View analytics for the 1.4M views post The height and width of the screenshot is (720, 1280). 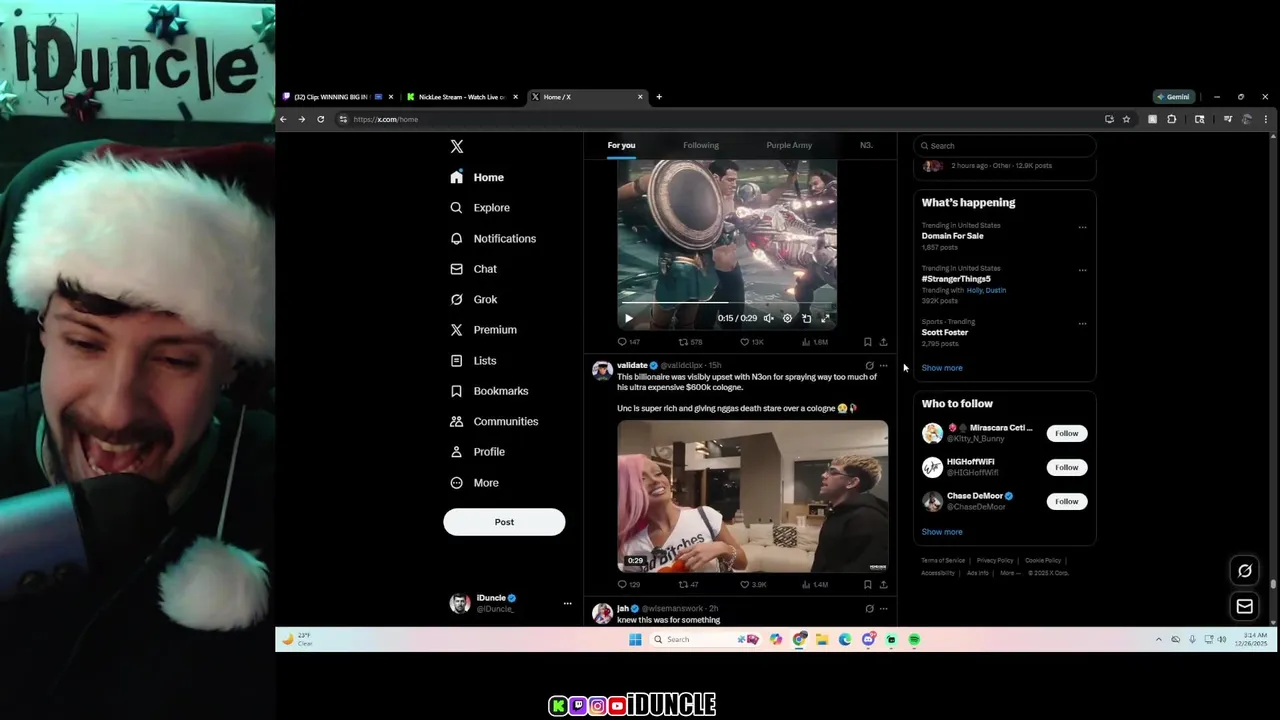click(x=815, y=585)
